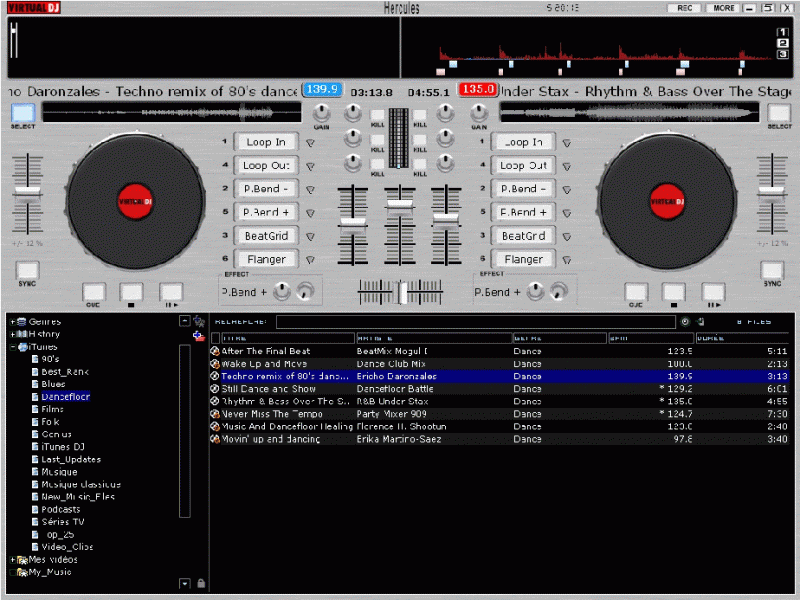The image size is (800, 600).
Task: Activate left deck Flanger effect button
Action: (x=266, y=259)
